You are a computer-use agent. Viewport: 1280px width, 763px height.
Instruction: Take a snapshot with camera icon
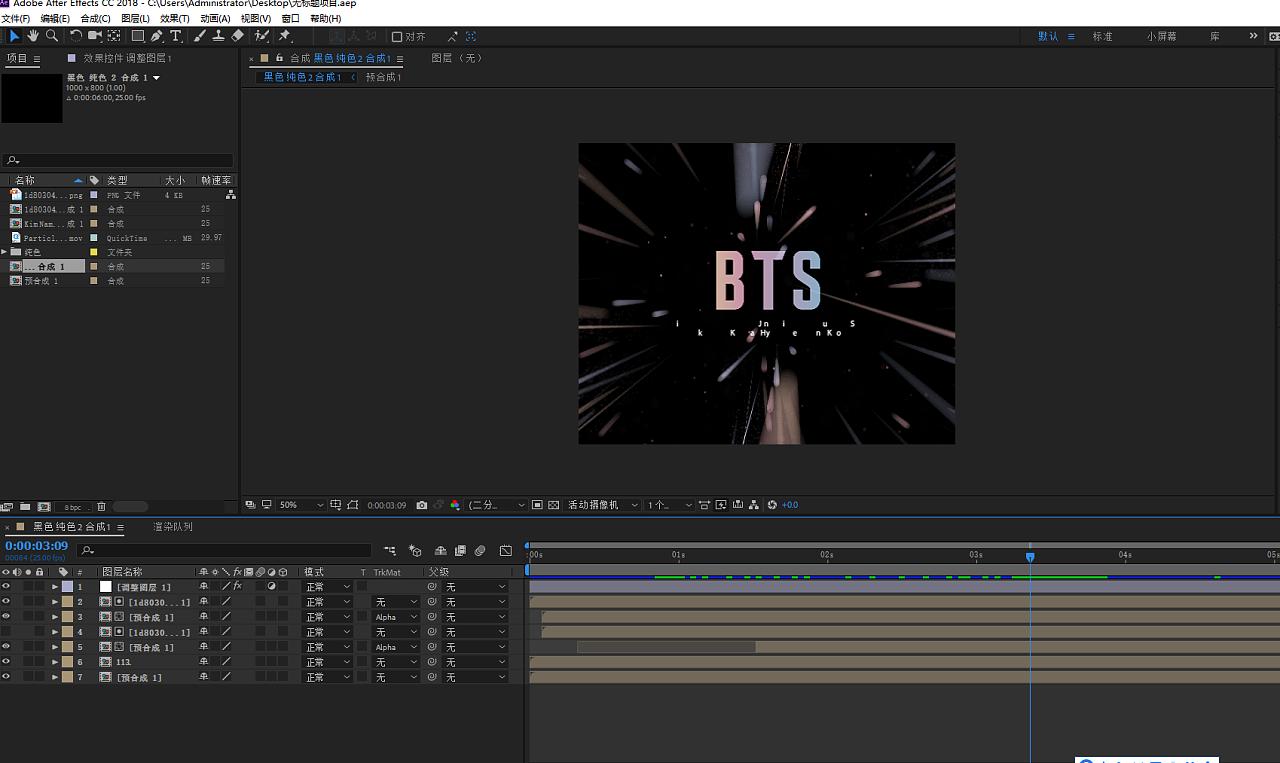pyautogui.click(x=422, y=505)
